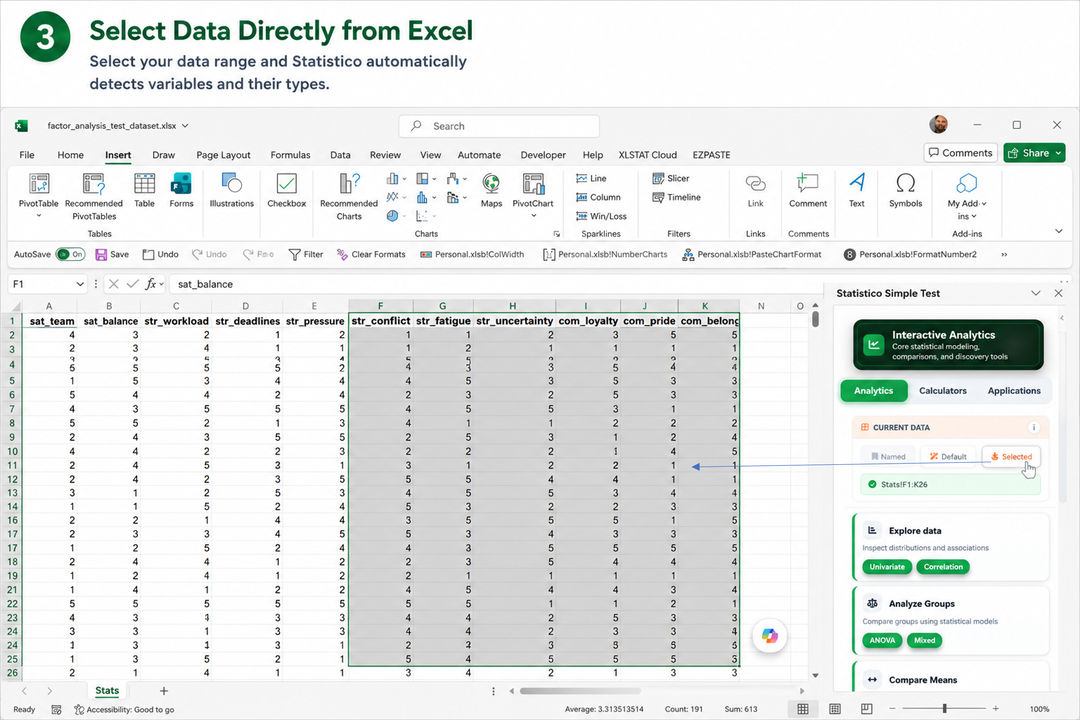The width and height of the screenshot is (1080, 720).
Task: Click the zoom slider handle
Action: click(x=944, y=708)
